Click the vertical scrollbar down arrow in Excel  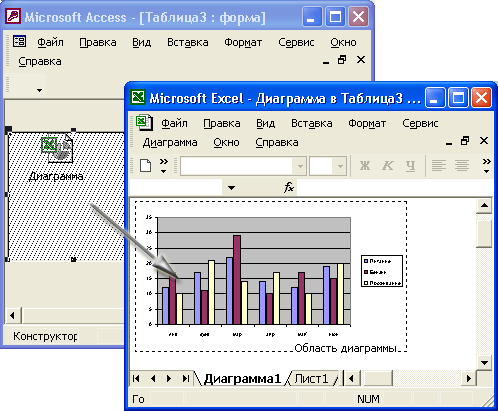click(484, 362)
